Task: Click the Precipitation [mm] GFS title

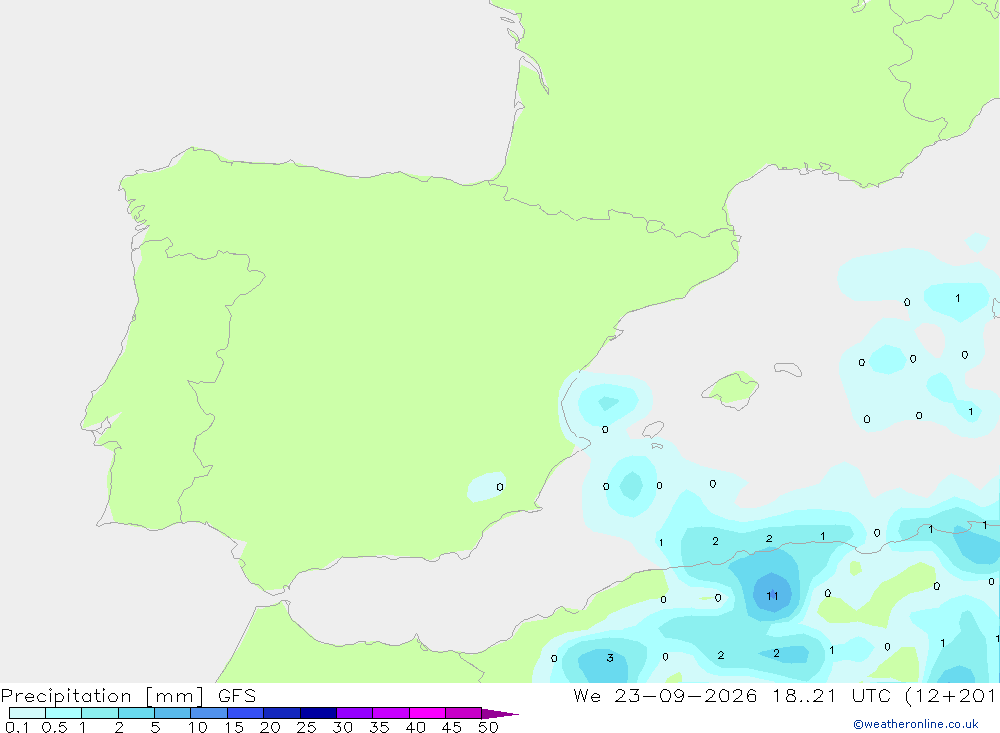Action: point(128,696)
